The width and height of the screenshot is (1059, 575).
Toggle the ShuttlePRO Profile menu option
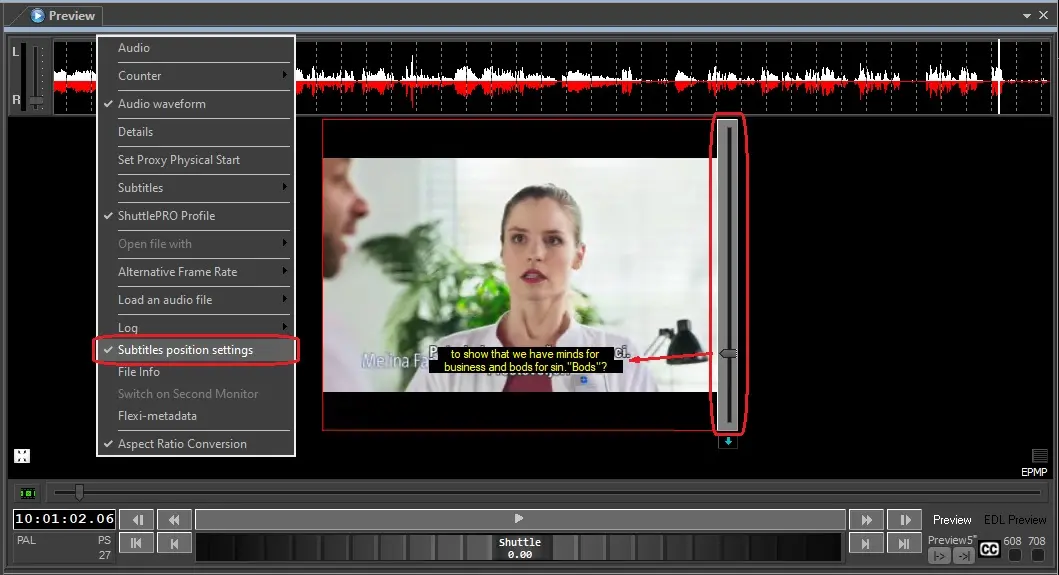click(x=166, y=216)
